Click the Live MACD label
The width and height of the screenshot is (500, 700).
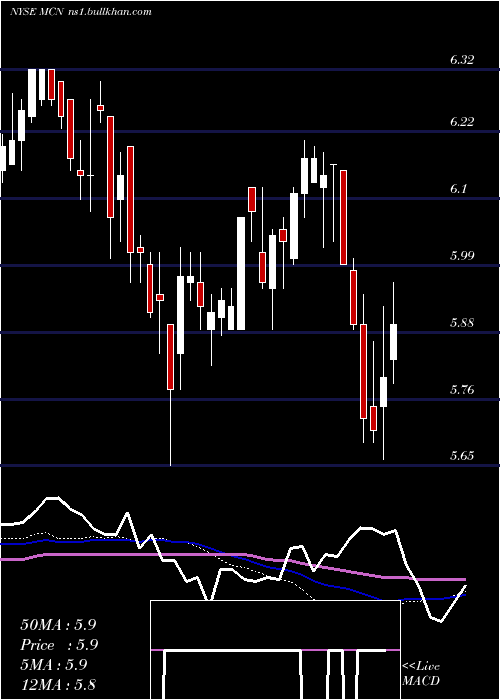(x=421, y=673)
